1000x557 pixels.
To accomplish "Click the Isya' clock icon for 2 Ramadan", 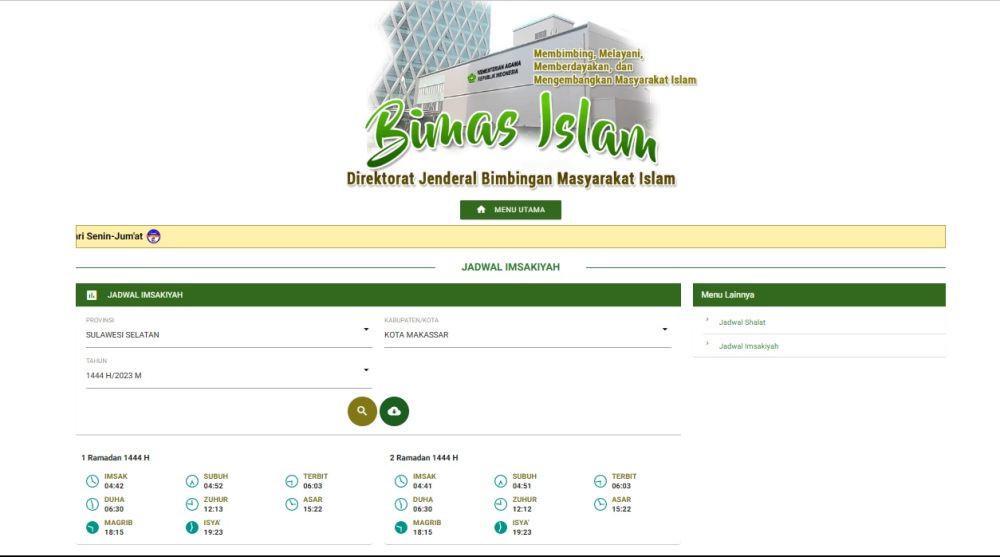I will 501,528.
